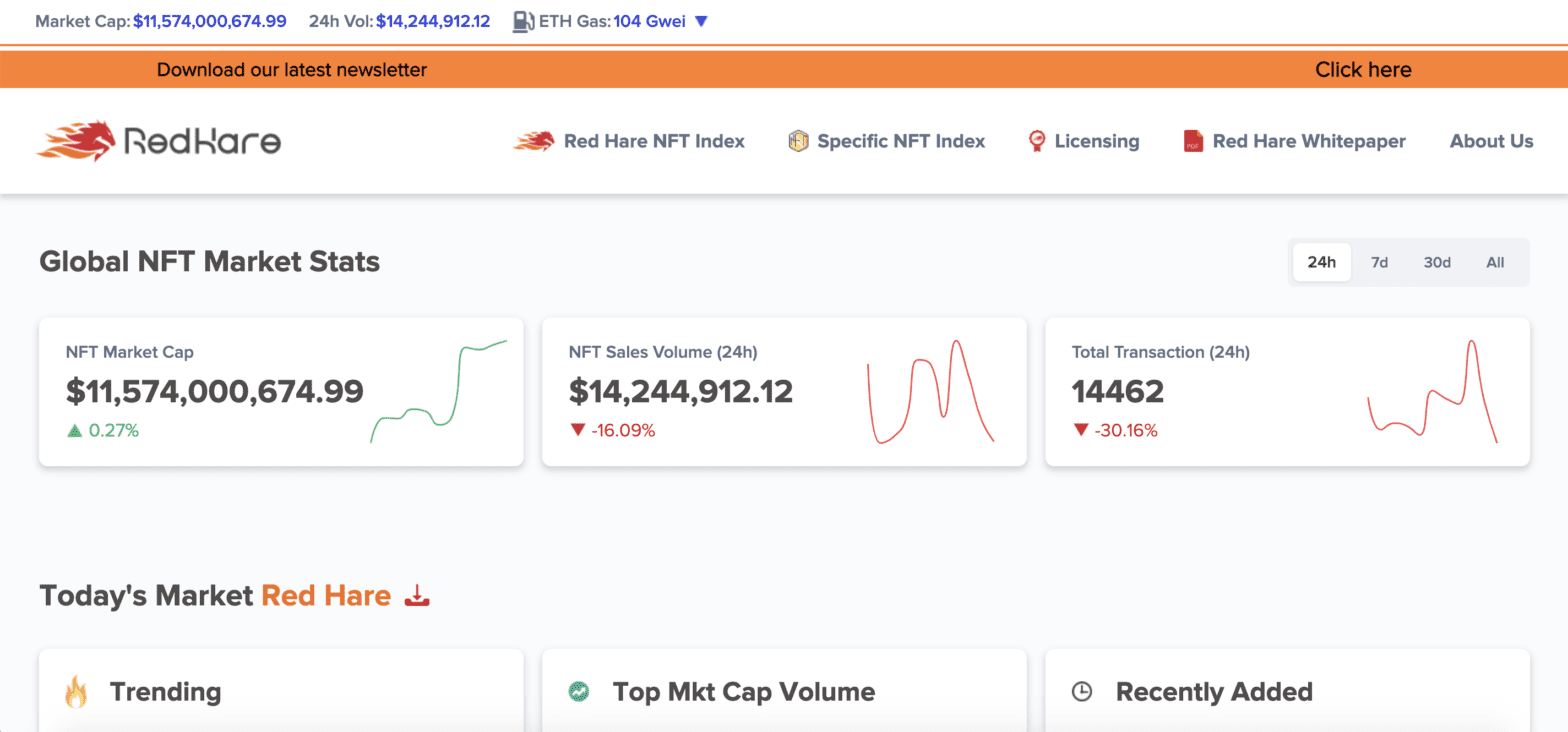1568x732 pixels.
Task: Go to the Licensing page
Action: [x=1097, y=141]
